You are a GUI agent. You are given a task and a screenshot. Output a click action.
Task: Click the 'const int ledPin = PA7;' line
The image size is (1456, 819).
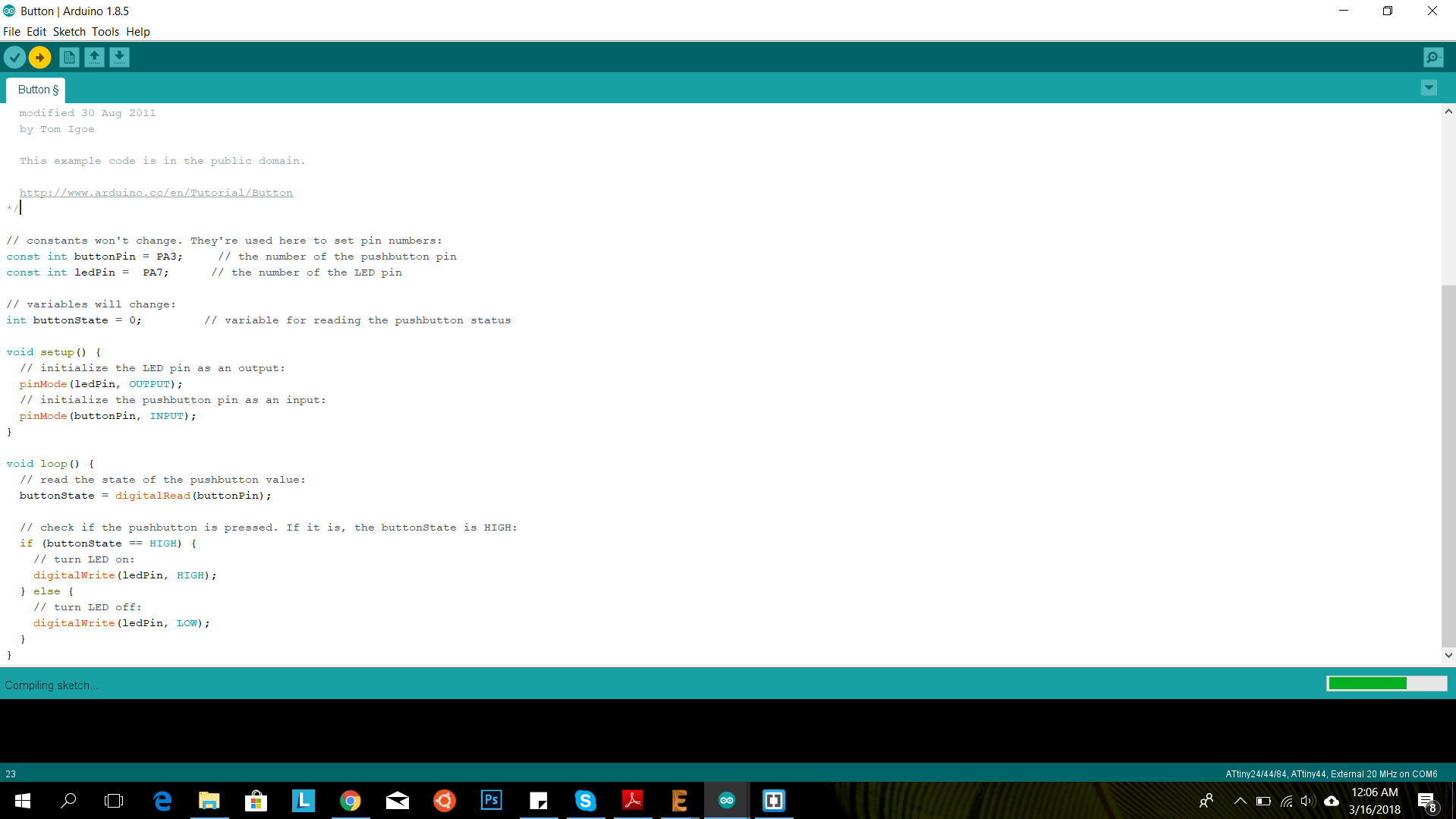(x=88, y=272)
